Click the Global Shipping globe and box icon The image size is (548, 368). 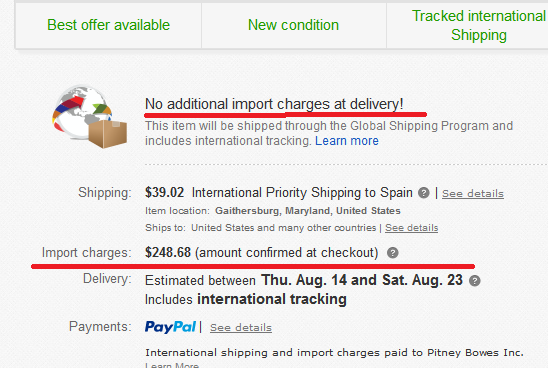89,117
